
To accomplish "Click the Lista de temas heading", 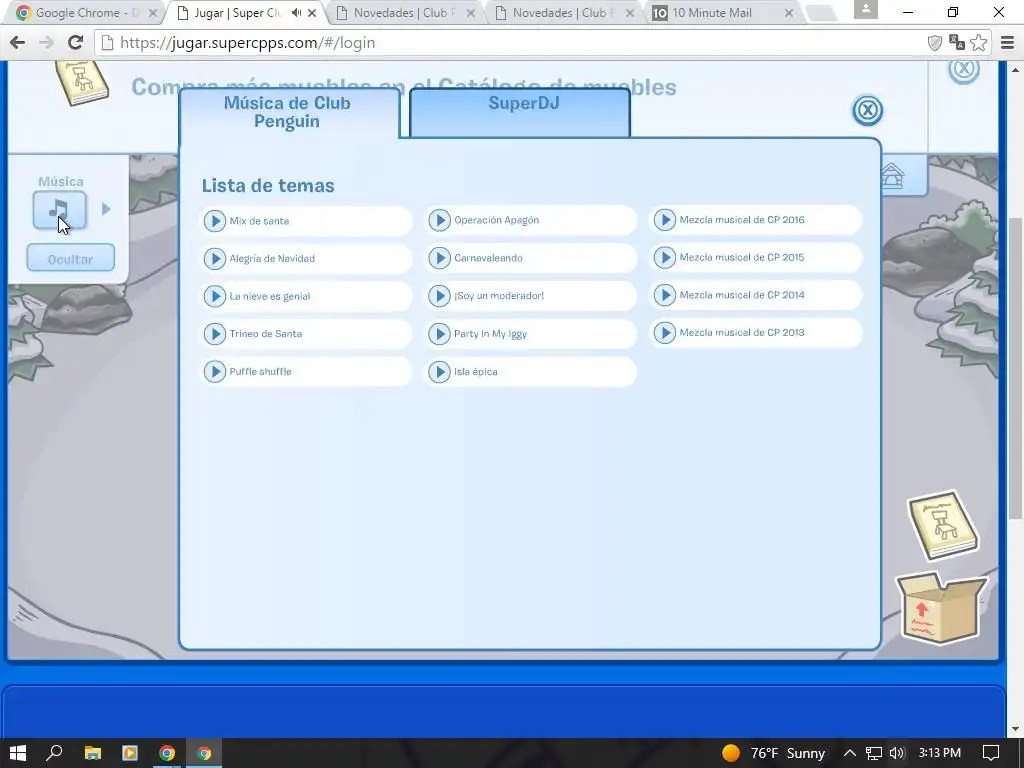I will click(x=268, y=185).
